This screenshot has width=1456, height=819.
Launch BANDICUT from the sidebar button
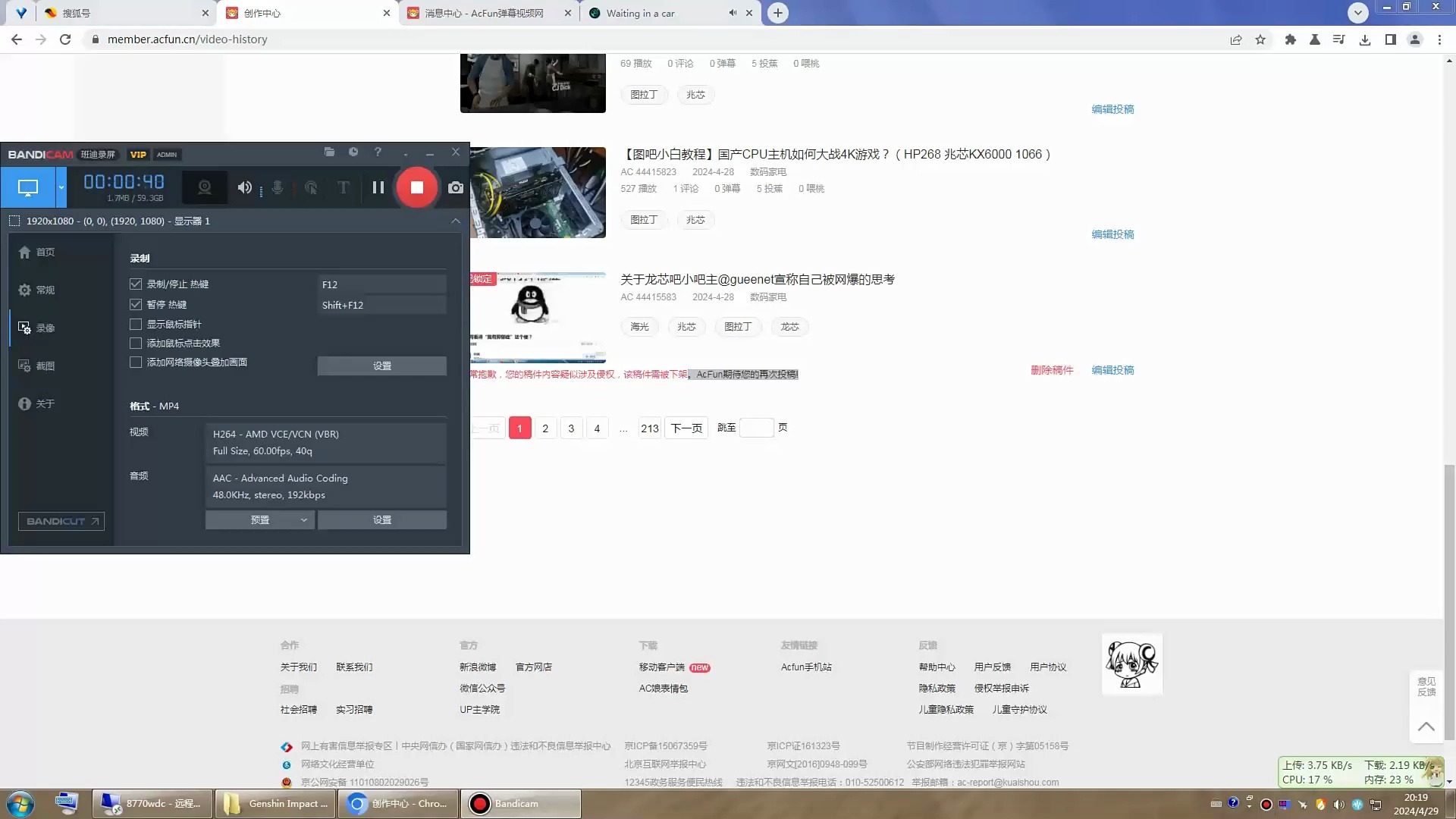61,521
